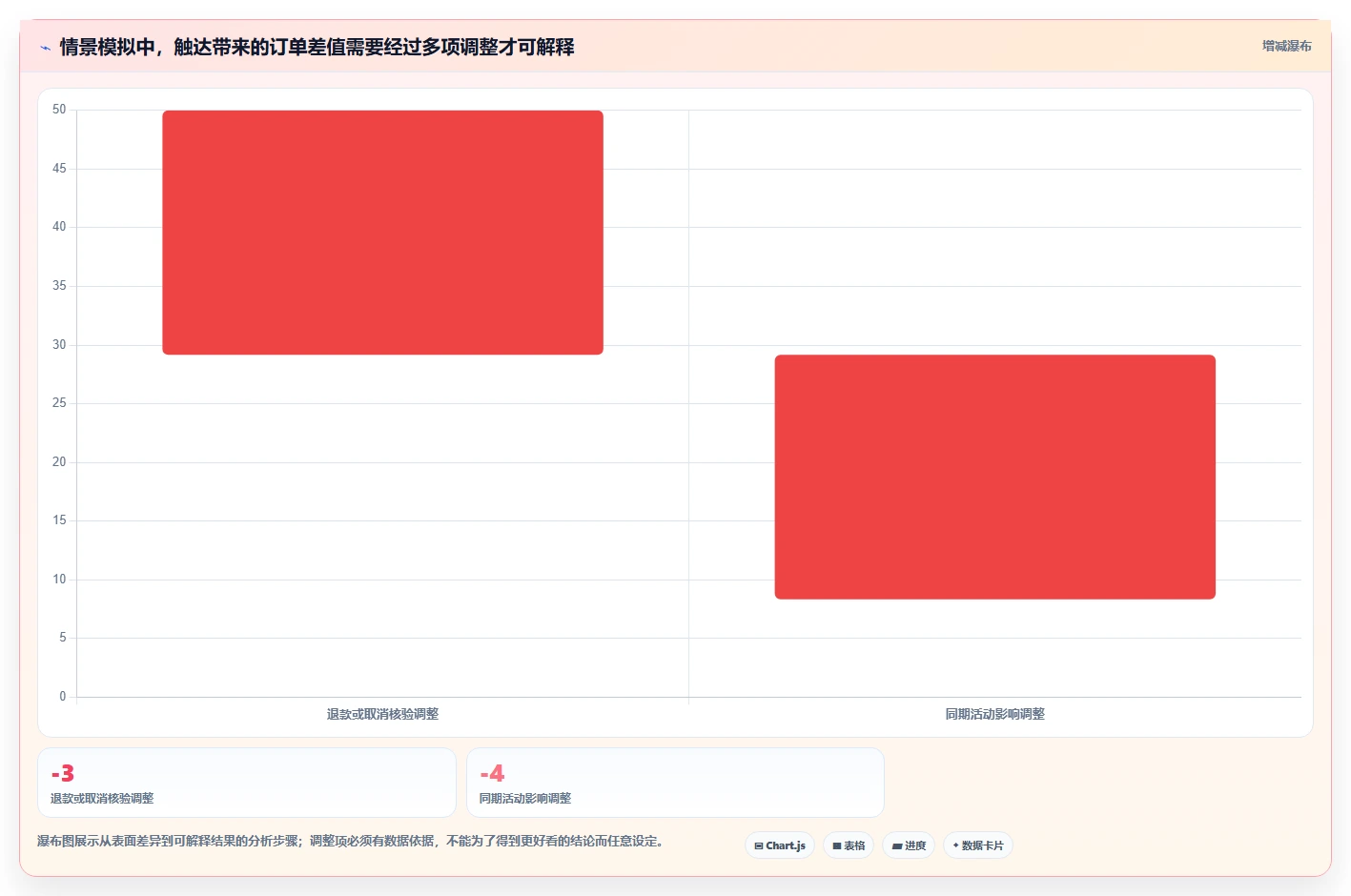This screenshot has width=1351, height=896.
Task: Click the 增减瀑布 tag in header
Action: 1286,46
